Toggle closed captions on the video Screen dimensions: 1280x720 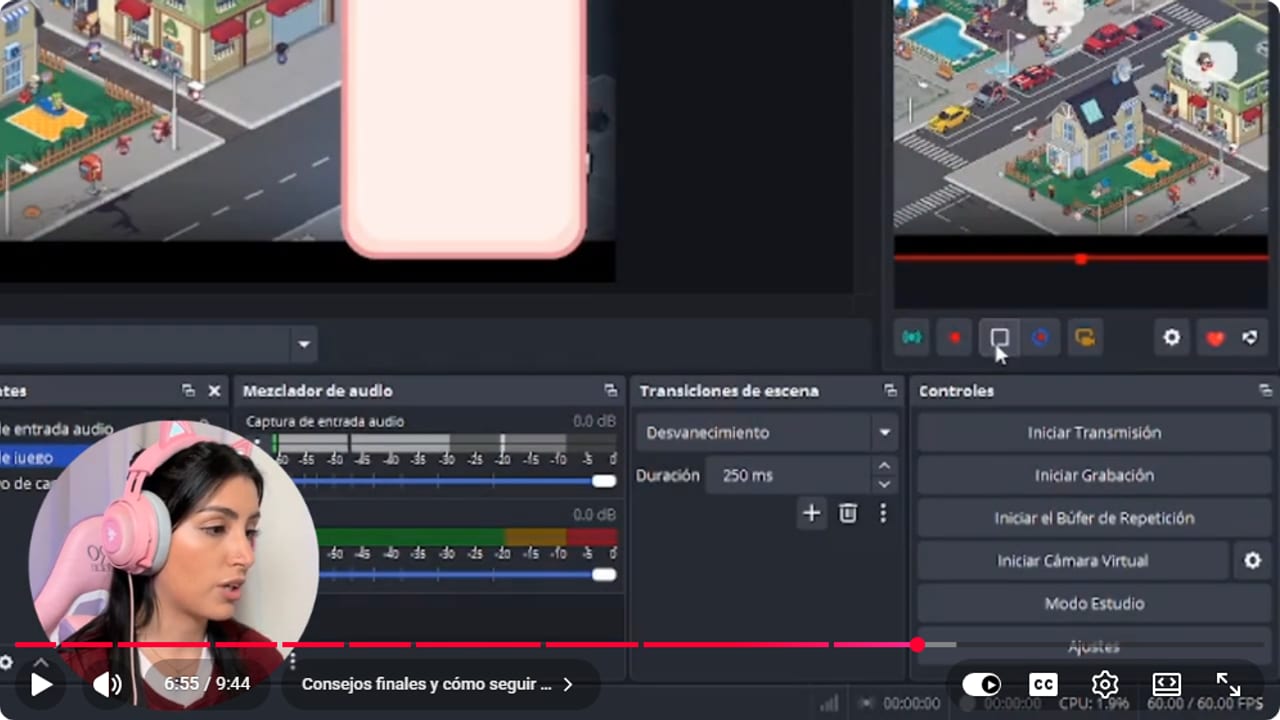[1043, 685]
